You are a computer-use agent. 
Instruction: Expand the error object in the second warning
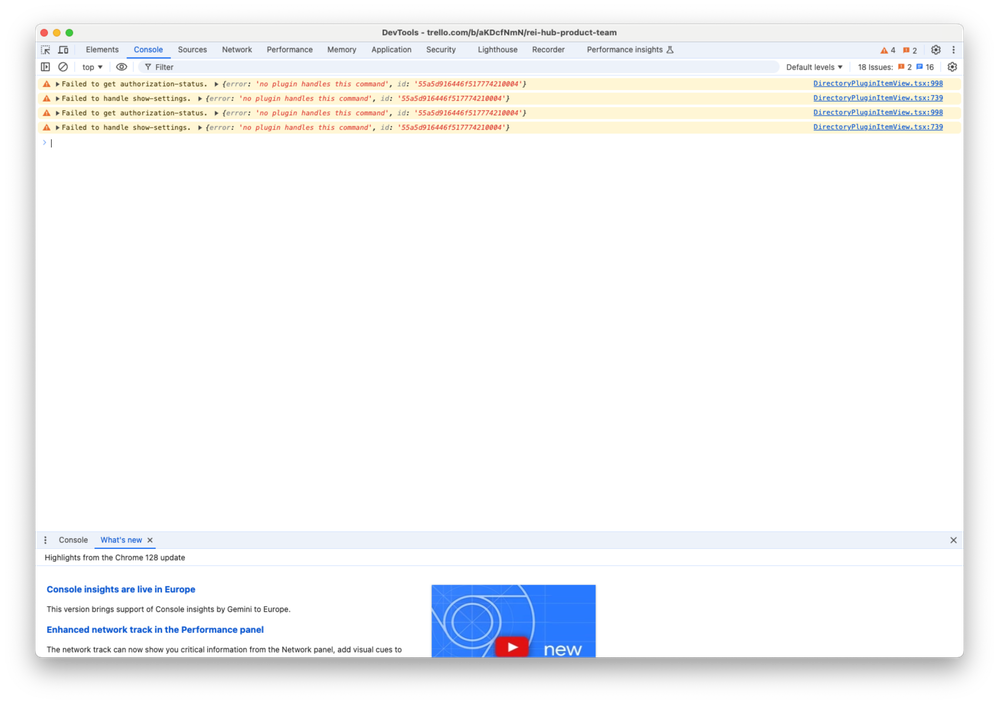click(x=200, y=99)
